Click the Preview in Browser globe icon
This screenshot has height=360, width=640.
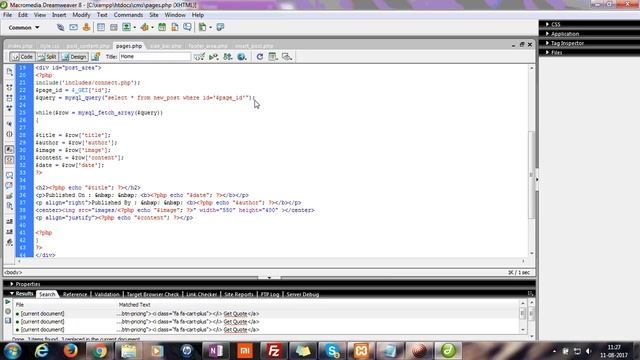point(242,57)
